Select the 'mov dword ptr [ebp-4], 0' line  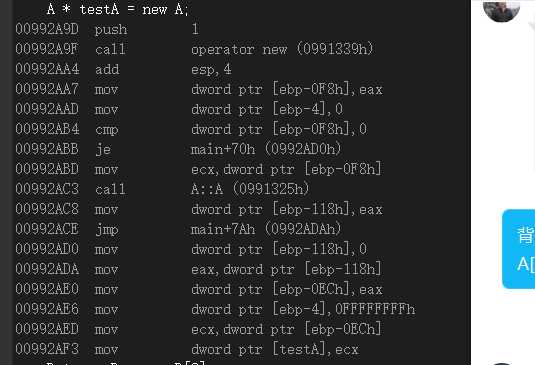pyautogui.click(x=179, y=109)
